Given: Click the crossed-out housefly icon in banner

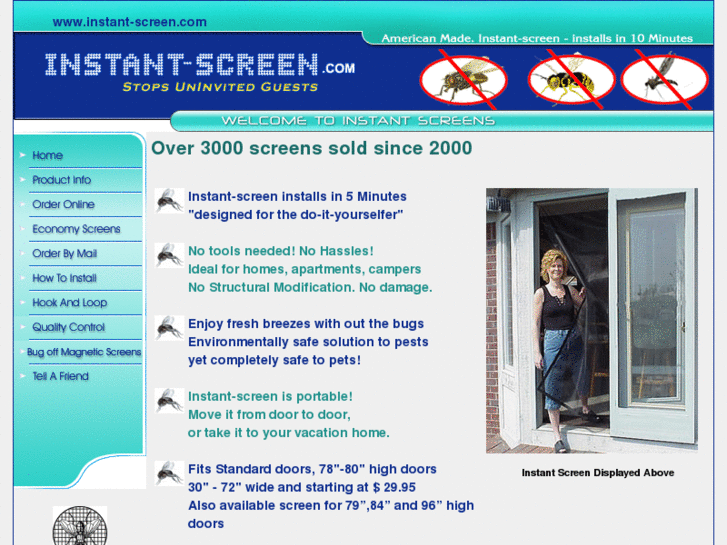Looking at the screenshot, I should (x=464, y=80).
